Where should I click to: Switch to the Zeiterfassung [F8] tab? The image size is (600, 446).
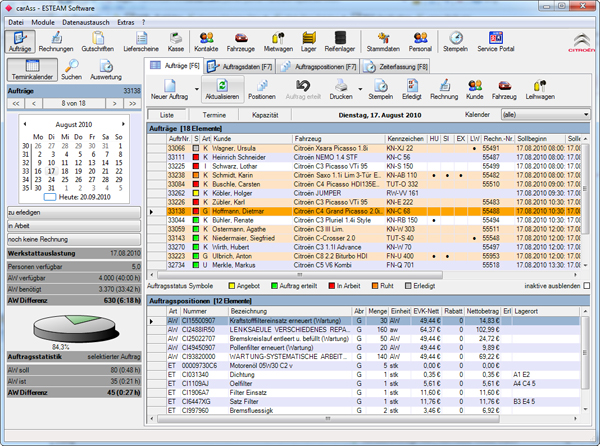(x=399, y=65)
